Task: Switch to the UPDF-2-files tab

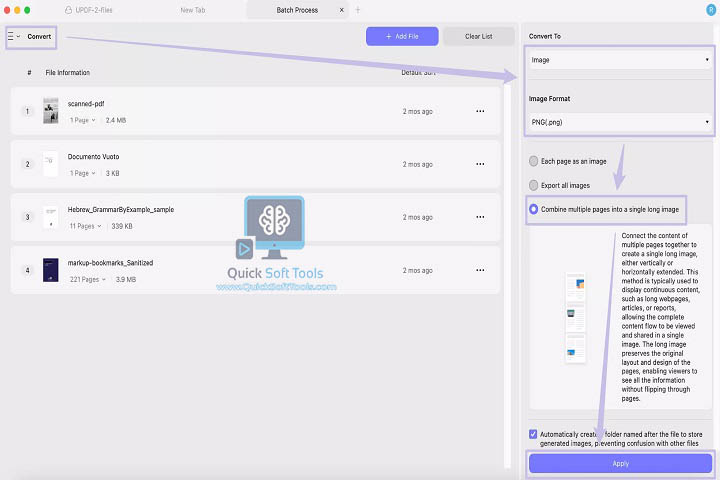Action: [89, 10]
